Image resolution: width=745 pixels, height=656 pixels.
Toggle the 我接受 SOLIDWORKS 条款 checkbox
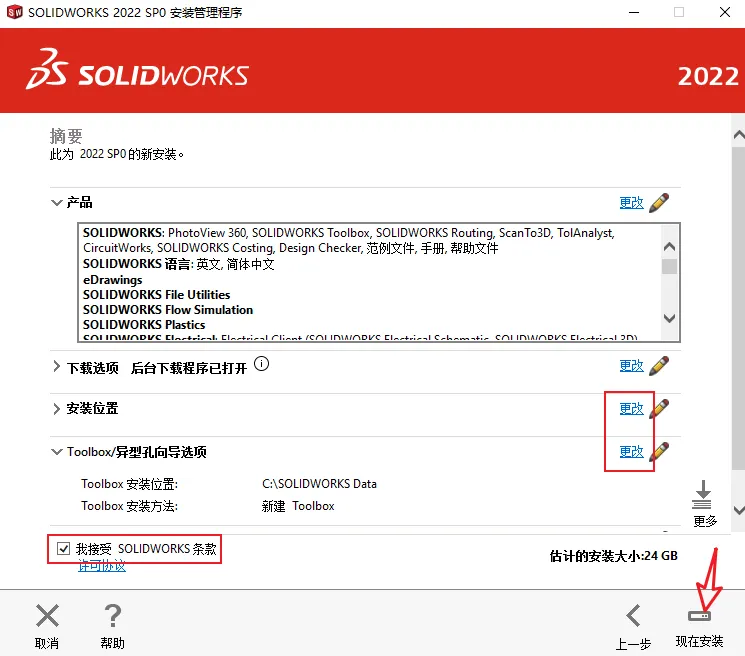(x=63, y=549)
